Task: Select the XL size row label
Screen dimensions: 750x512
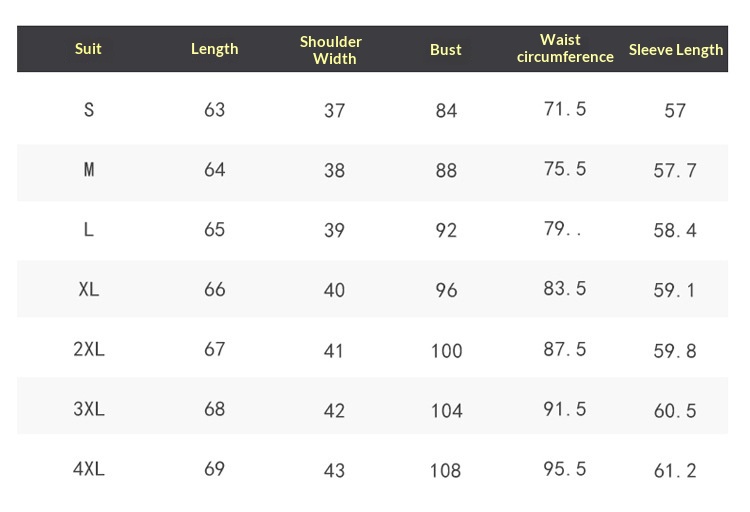Action: click(89, 290)
